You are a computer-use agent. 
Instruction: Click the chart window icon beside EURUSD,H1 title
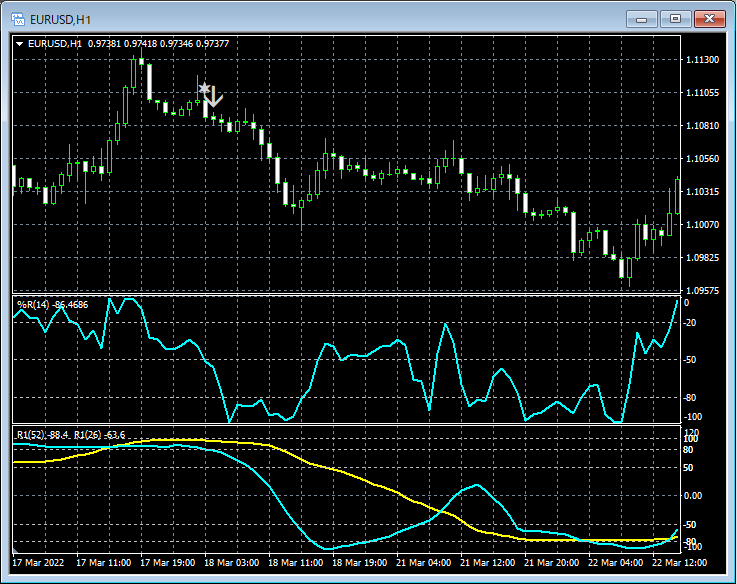pos(18,18)
